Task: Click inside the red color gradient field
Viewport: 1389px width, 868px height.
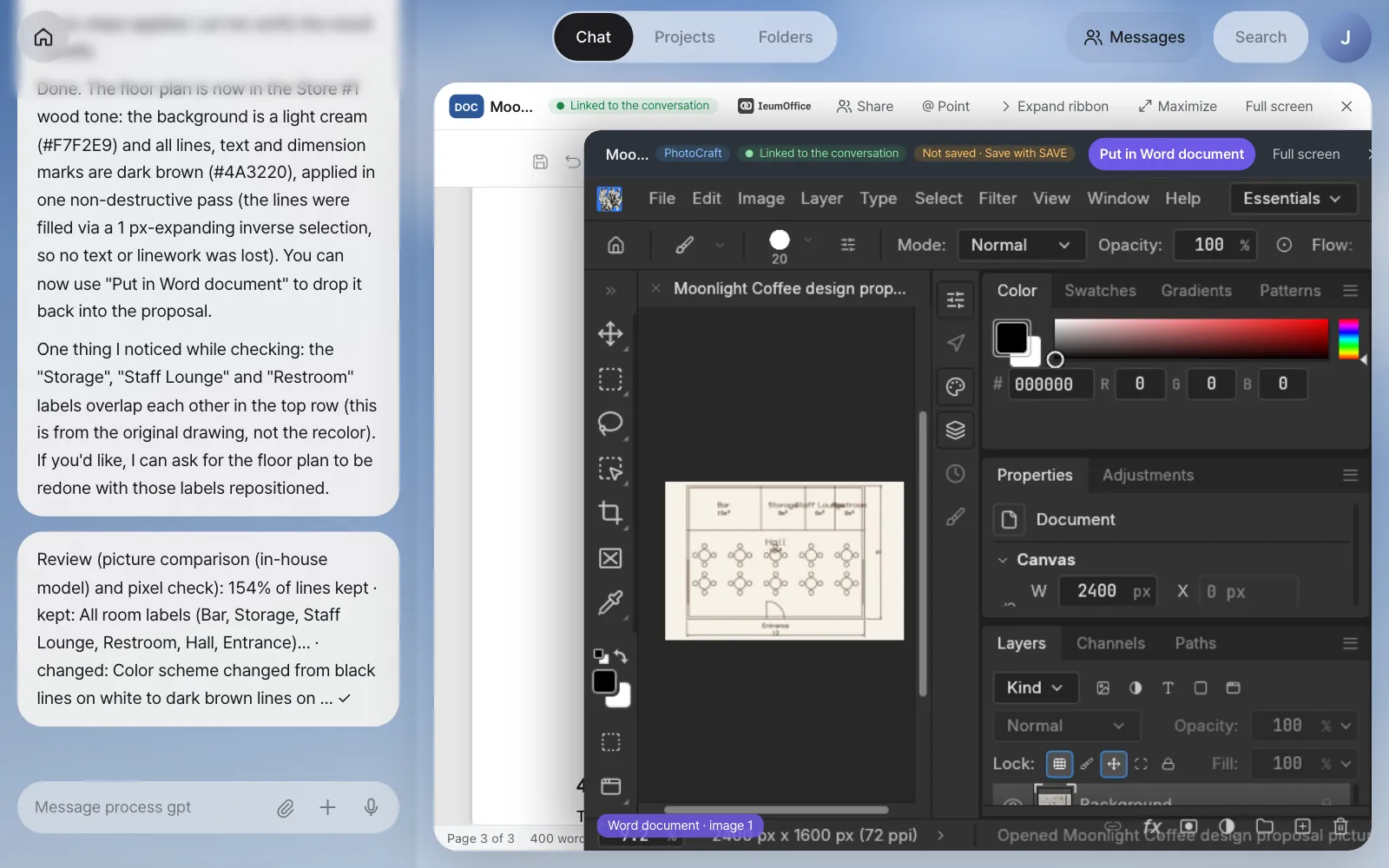Action: [1191, 339]
